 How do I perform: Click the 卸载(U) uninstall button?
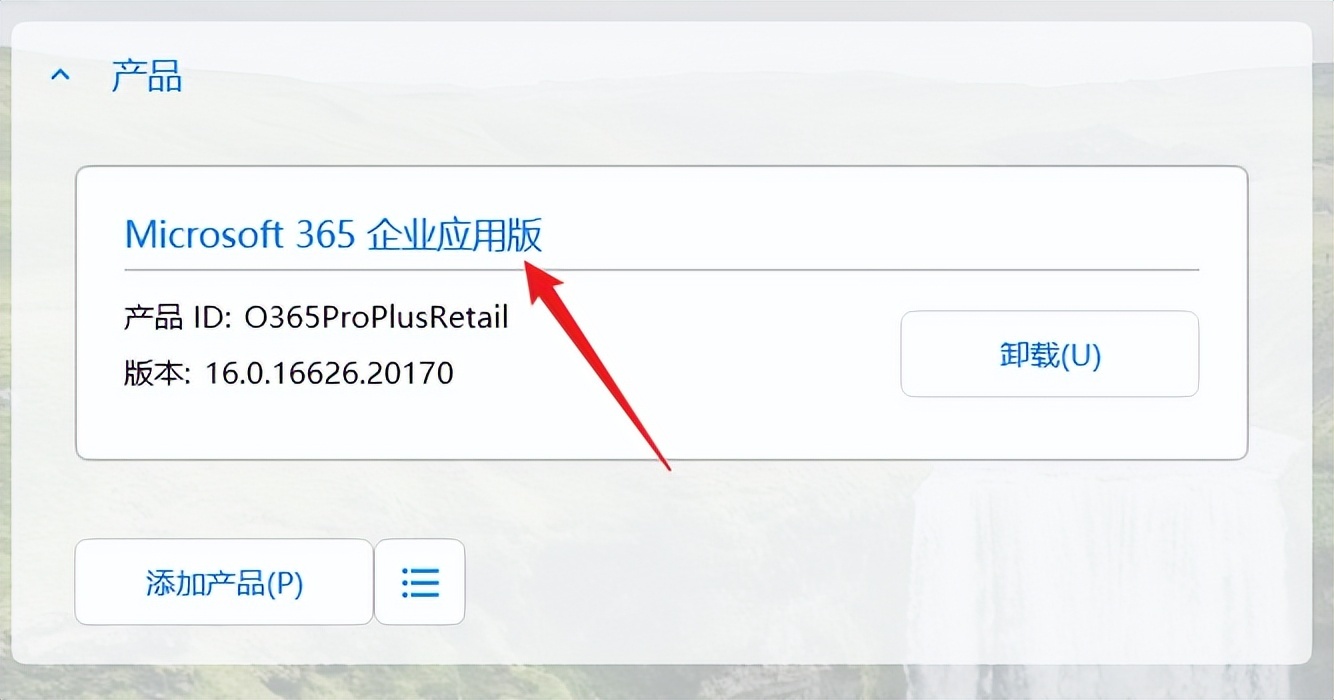pos(1050,354)
